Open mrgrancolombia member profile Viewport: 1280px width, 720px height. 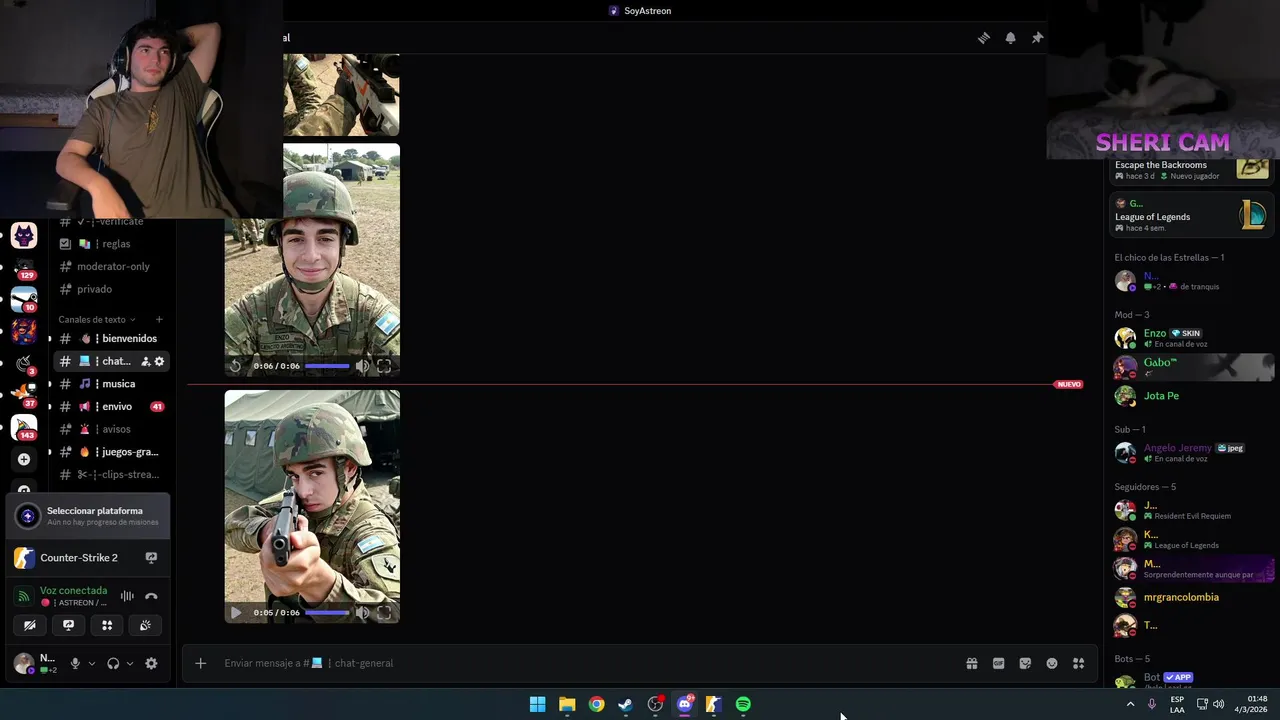[1190, 597]
